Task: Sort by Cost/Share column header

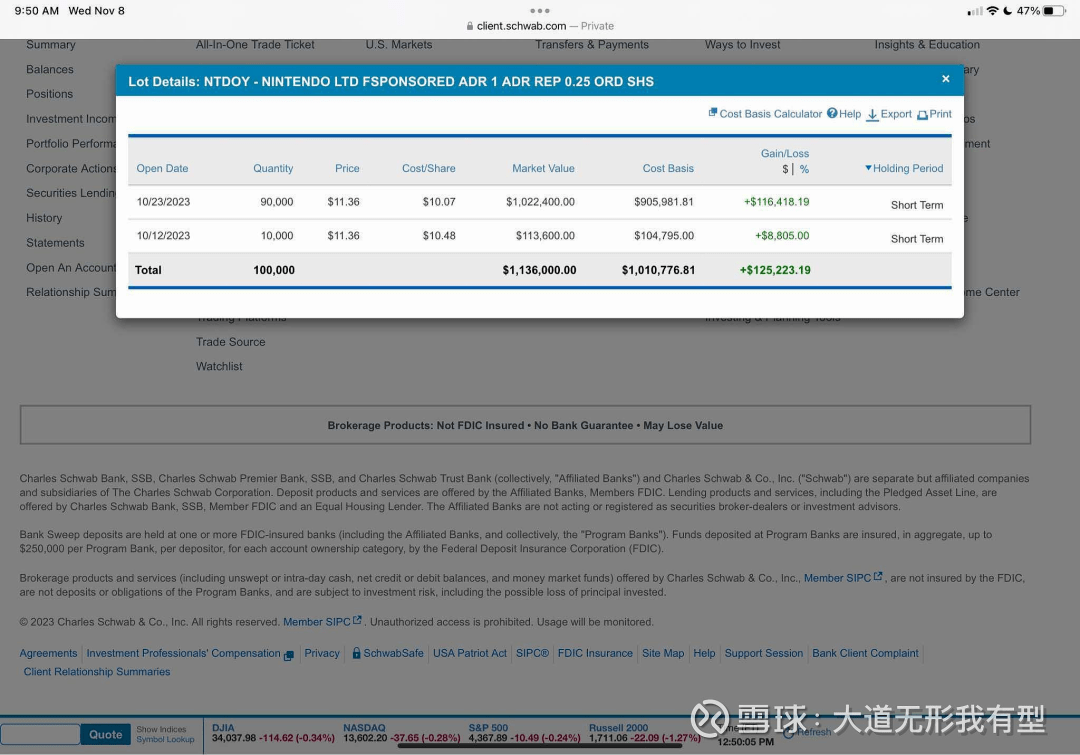Action: 428,168
